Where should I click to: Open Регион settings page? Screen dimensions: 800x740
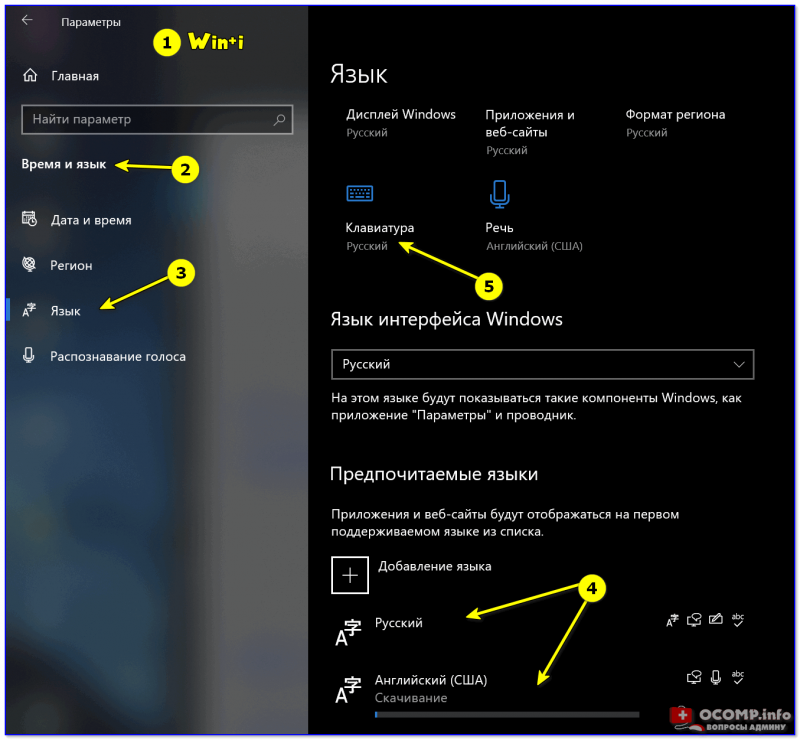point(71,265)
